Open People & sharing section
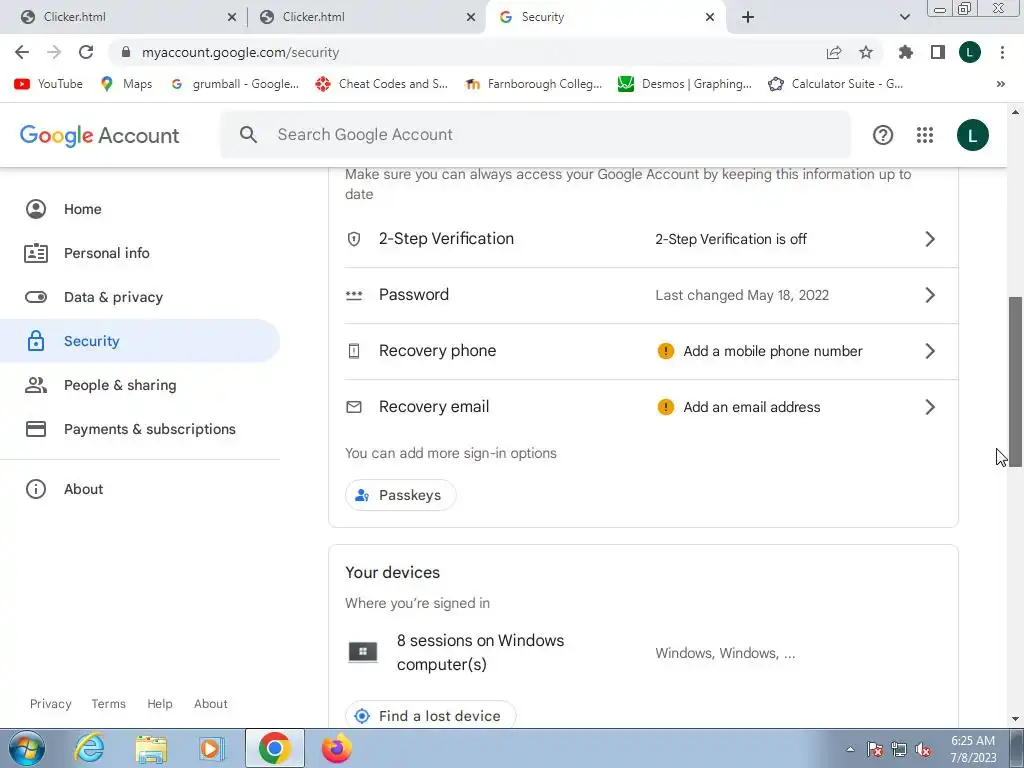This screenshot has height=768, width=1024. (x=140, y=385)
